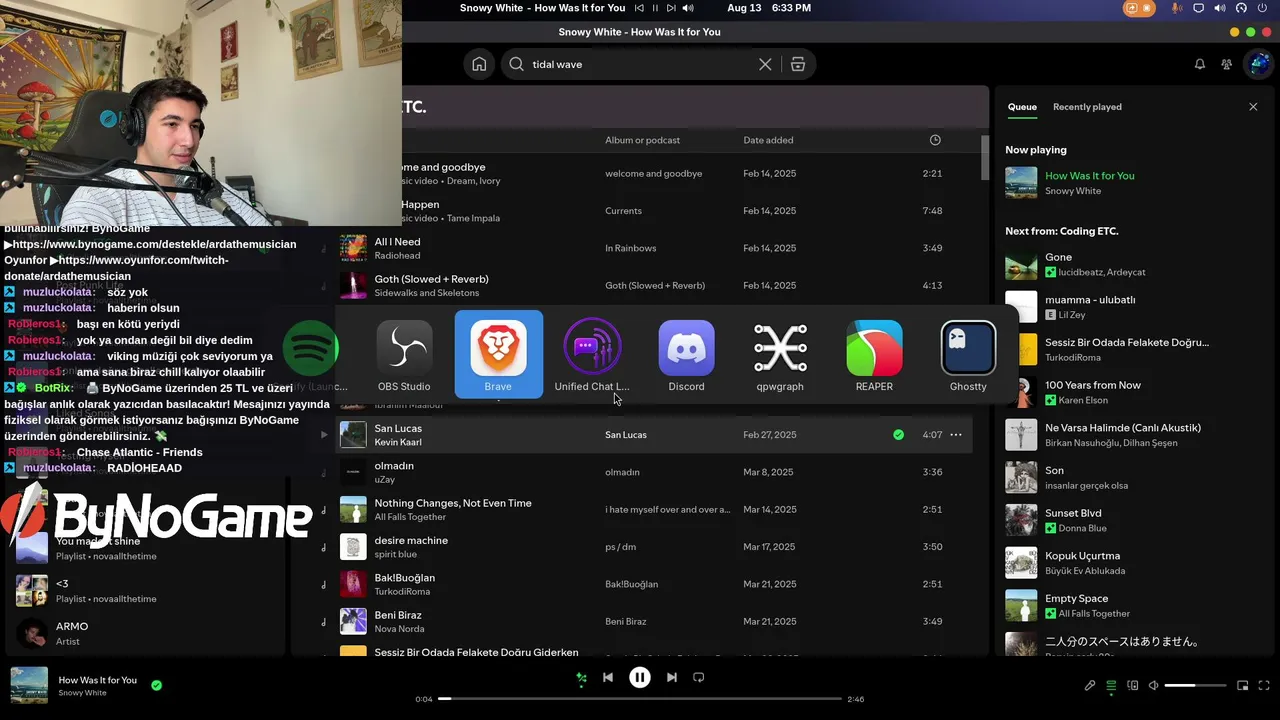Switch to Ghostty in the app switcher

[968, 355]
